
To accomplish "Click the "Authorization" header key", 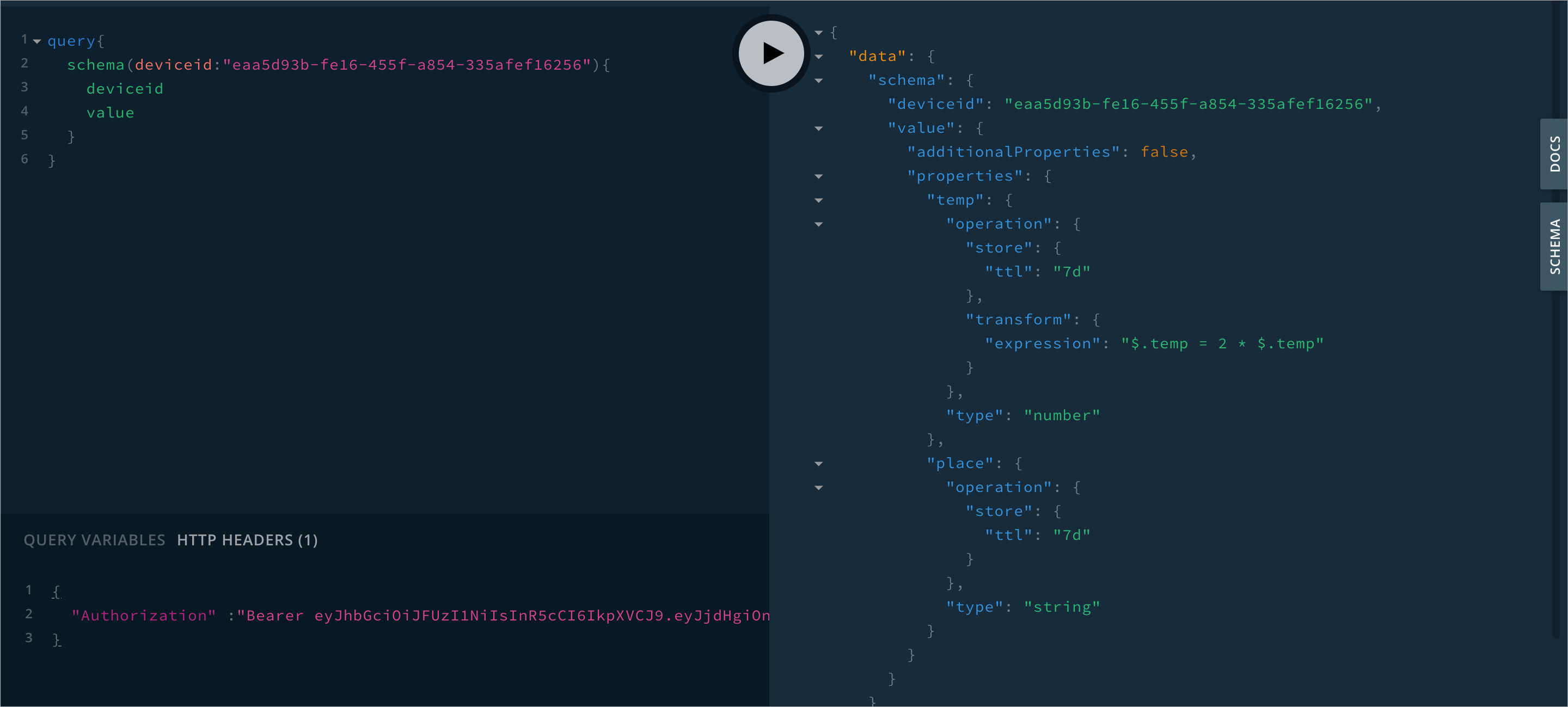I will 144,615.
